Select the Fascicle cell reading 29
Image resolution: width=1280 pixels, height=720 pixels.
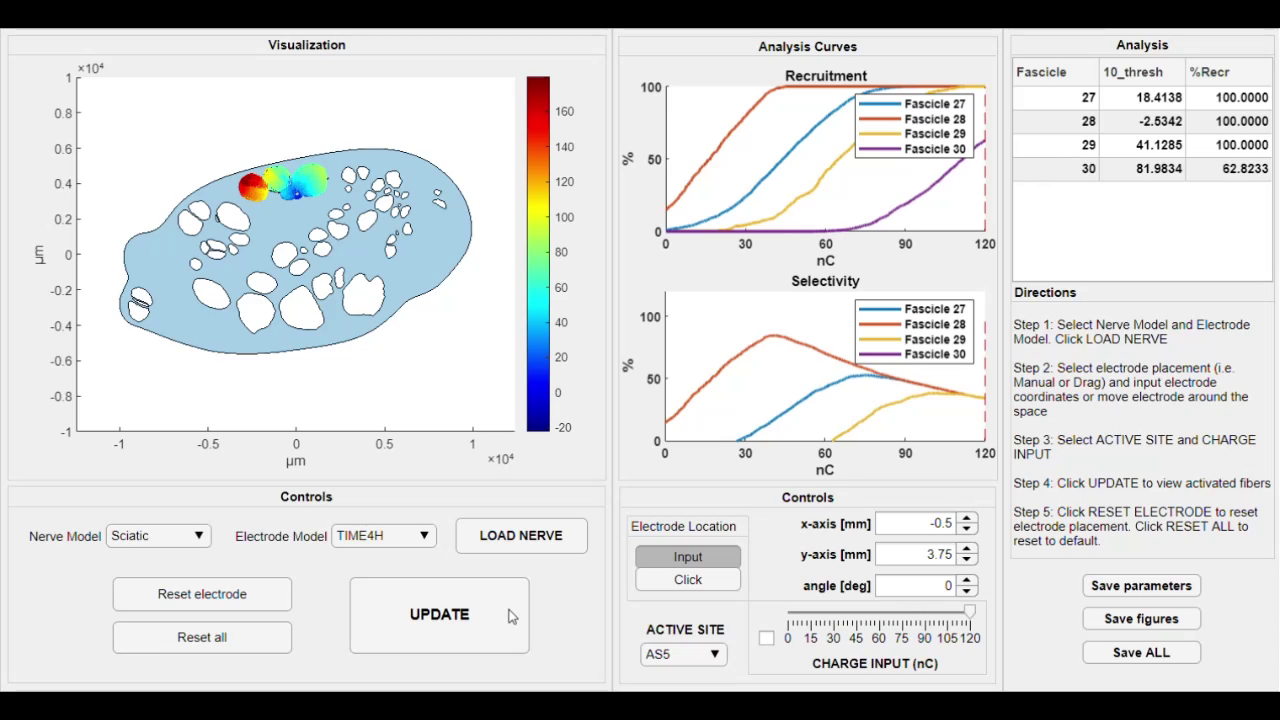click(1056, 145)
